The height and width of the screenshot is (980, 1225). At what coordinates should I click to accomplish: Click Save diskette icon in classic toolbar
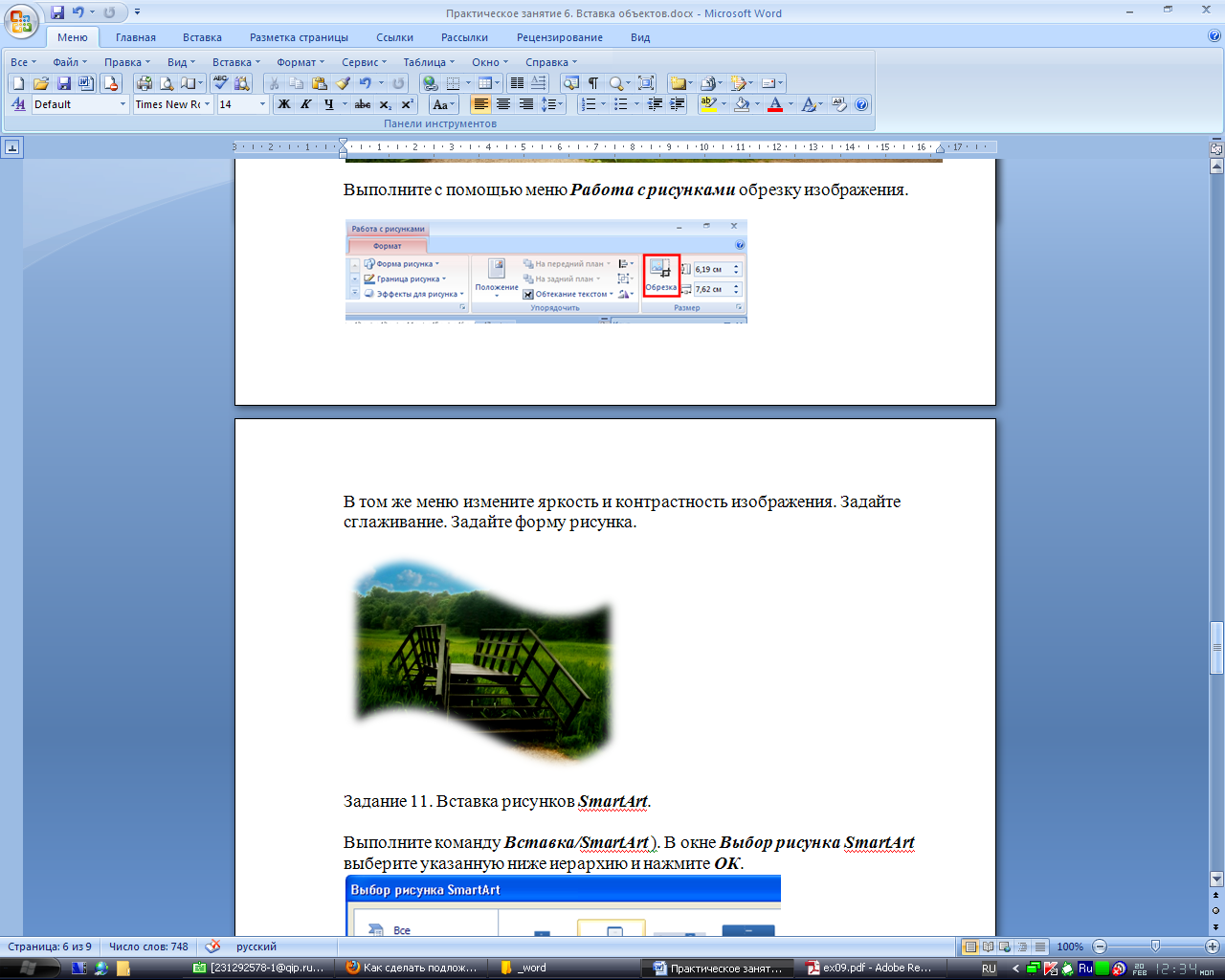point(63,83)
